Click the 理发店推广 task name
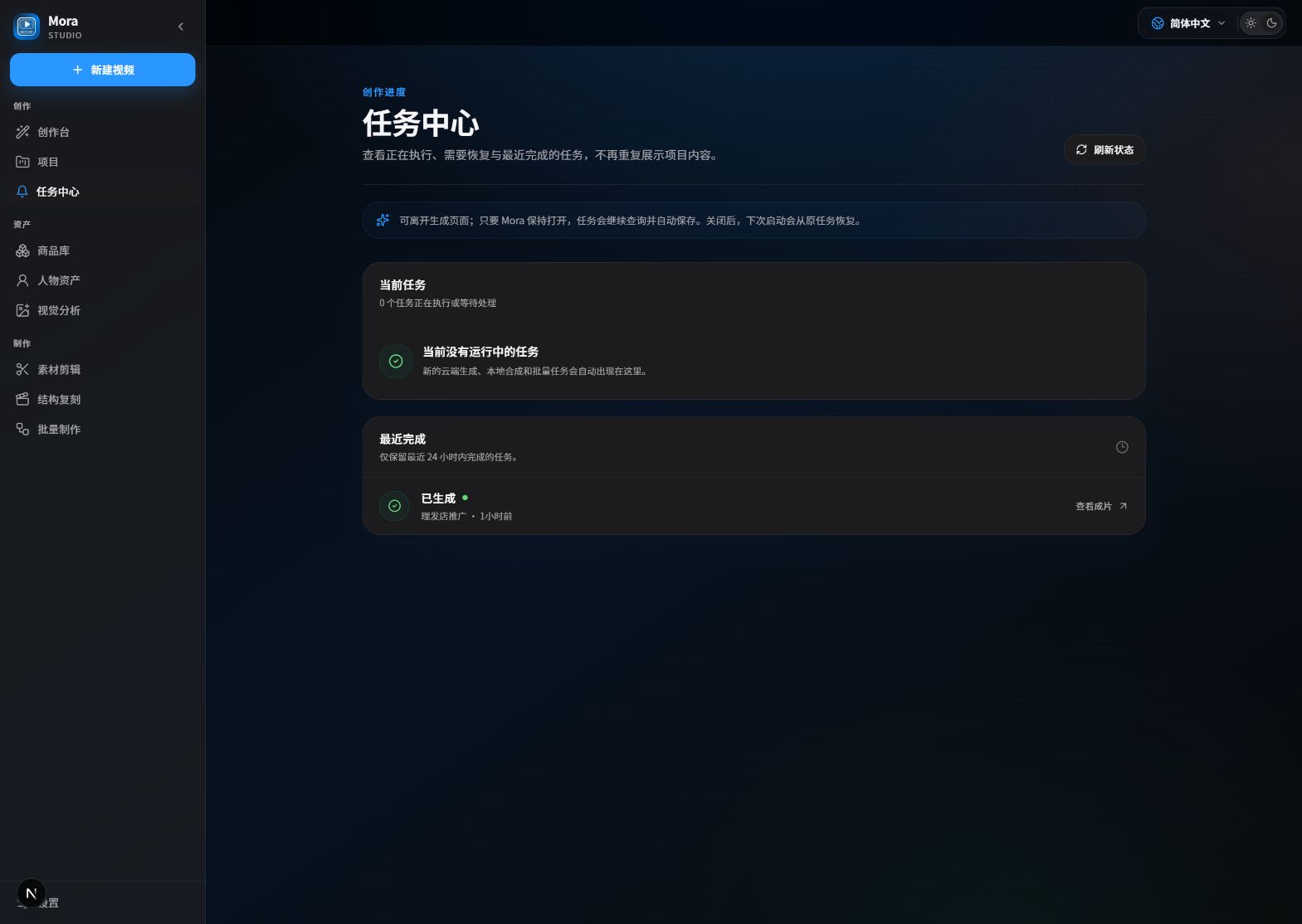 click(443, 516)
